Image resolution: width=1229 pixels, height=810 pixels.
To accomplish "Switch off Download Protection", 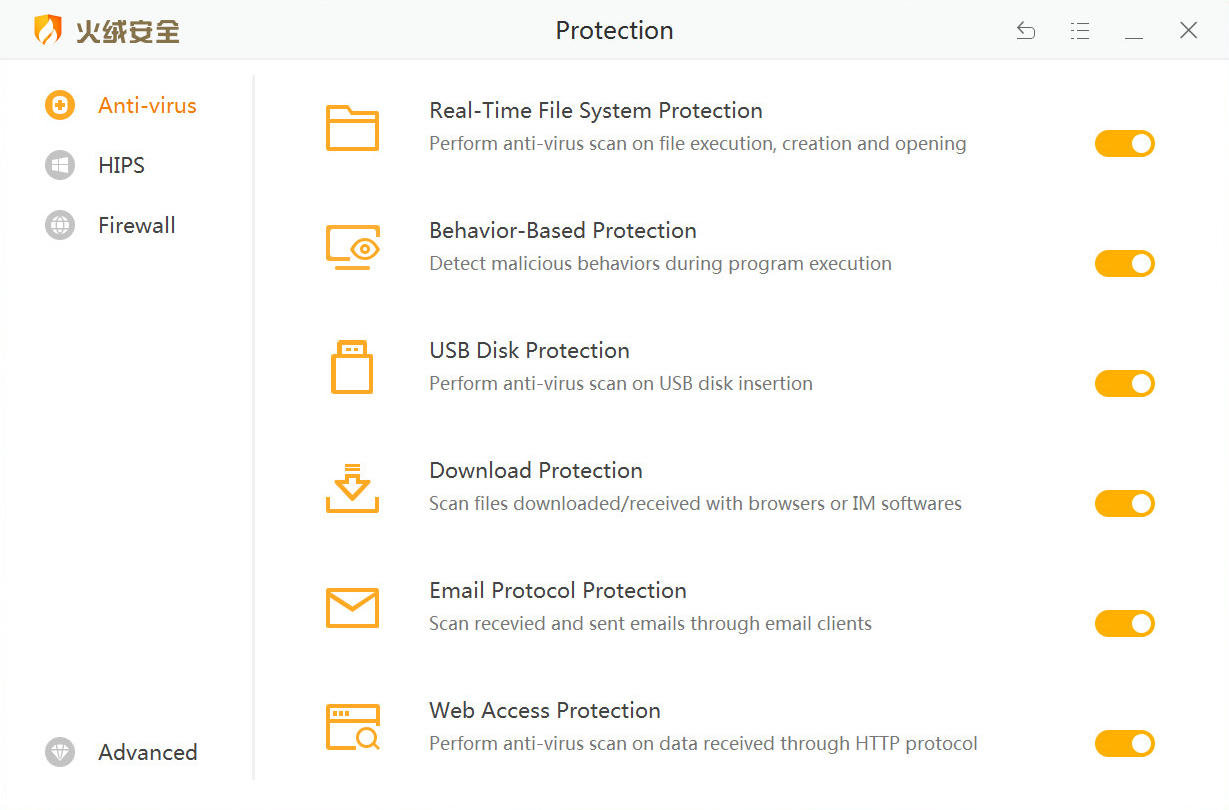I will tap(1124, 504).
